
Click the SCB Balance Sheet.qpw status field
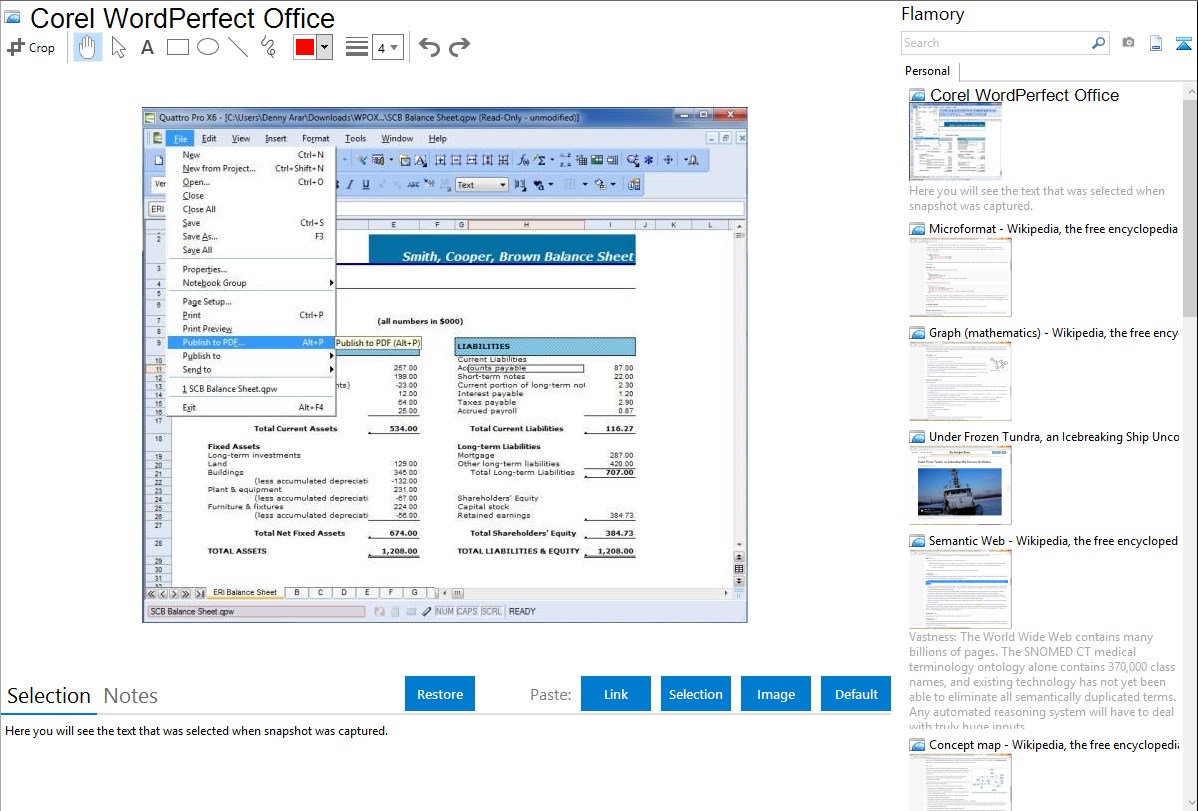[x=256, y=611]
